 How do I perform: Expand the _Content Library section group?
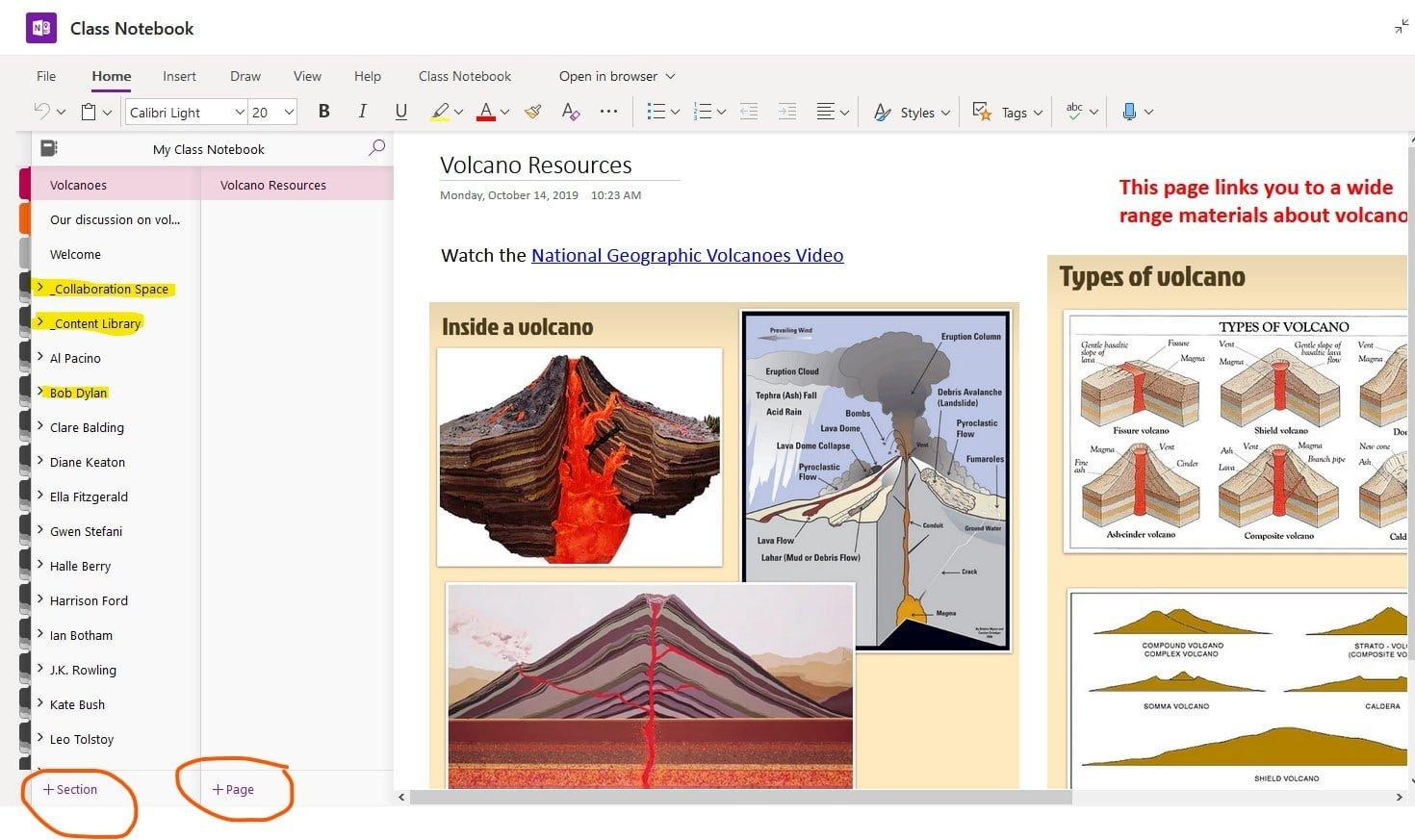tap(39, 323)
